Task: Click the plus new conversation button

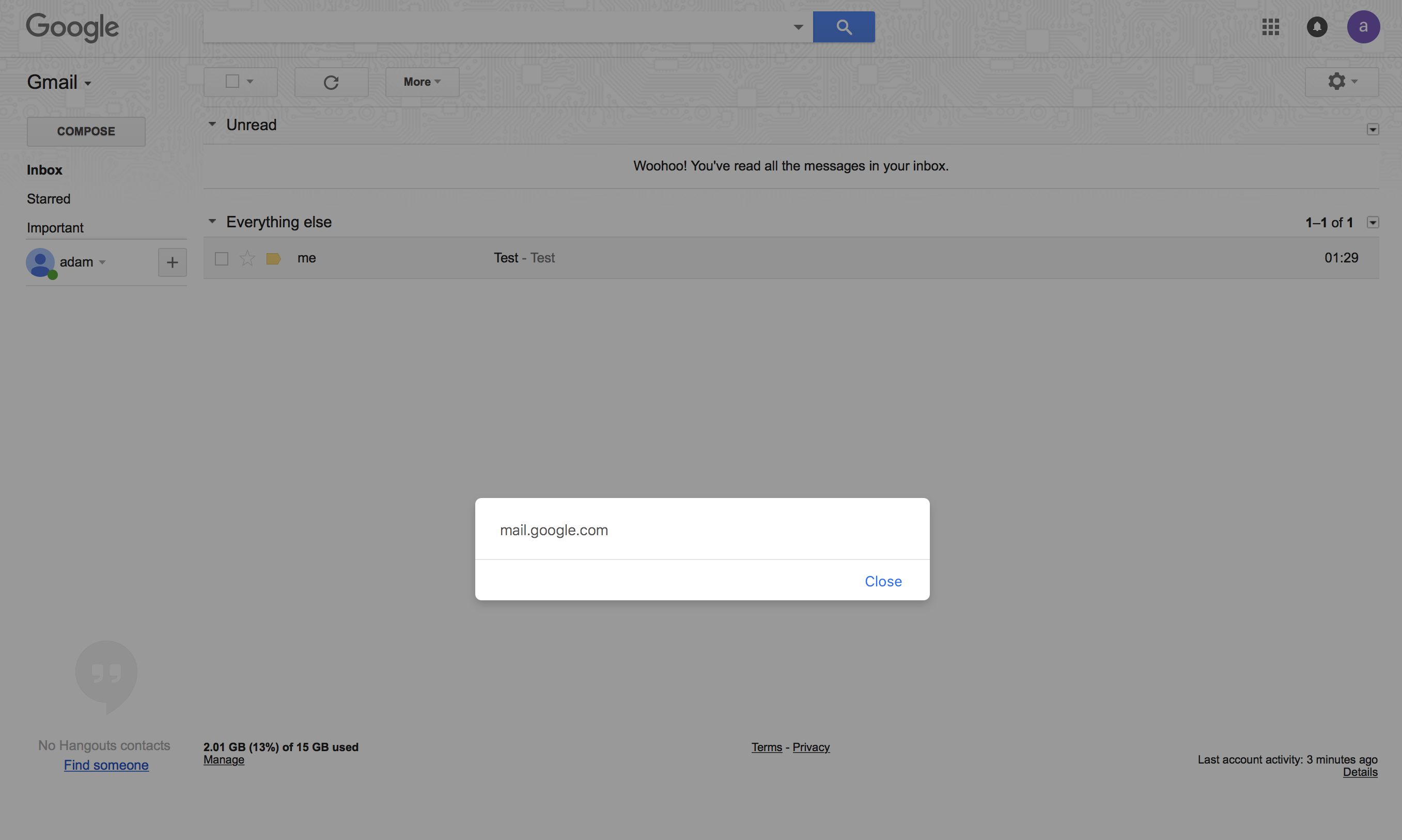Action: (172, 262)
